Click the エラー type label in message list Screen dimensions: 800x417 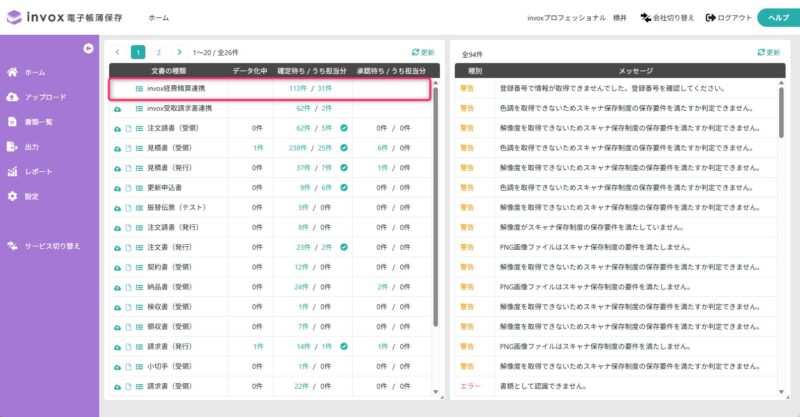tap(470, 386)
